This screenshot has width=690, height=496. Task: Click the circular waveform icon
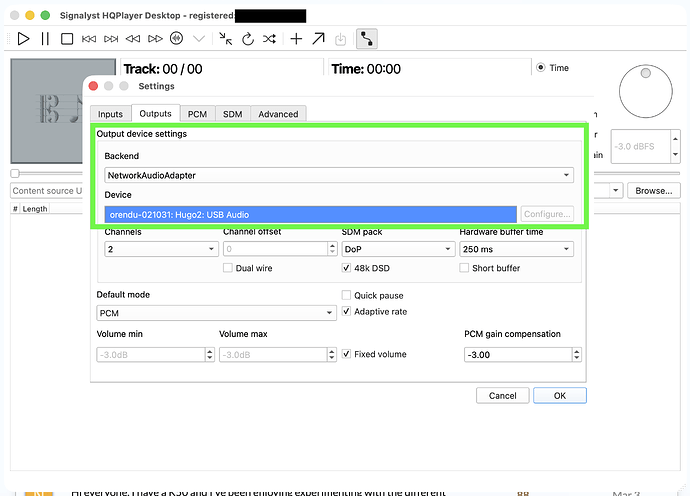[176, 39]
